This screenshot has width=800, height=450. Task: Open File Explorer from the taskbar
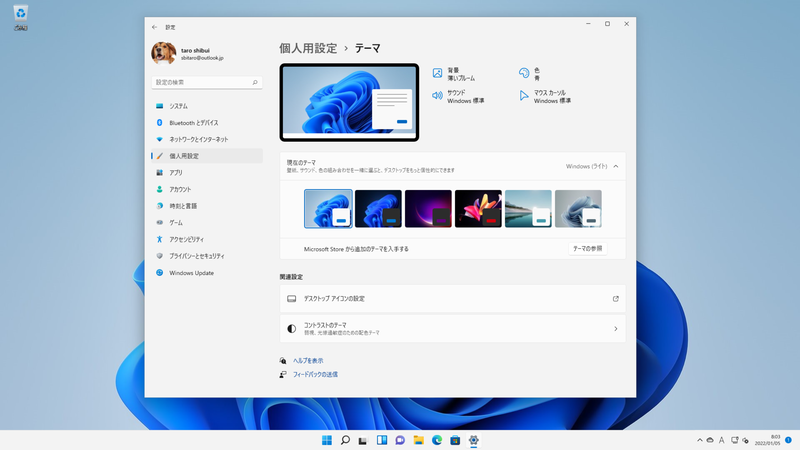418,440
